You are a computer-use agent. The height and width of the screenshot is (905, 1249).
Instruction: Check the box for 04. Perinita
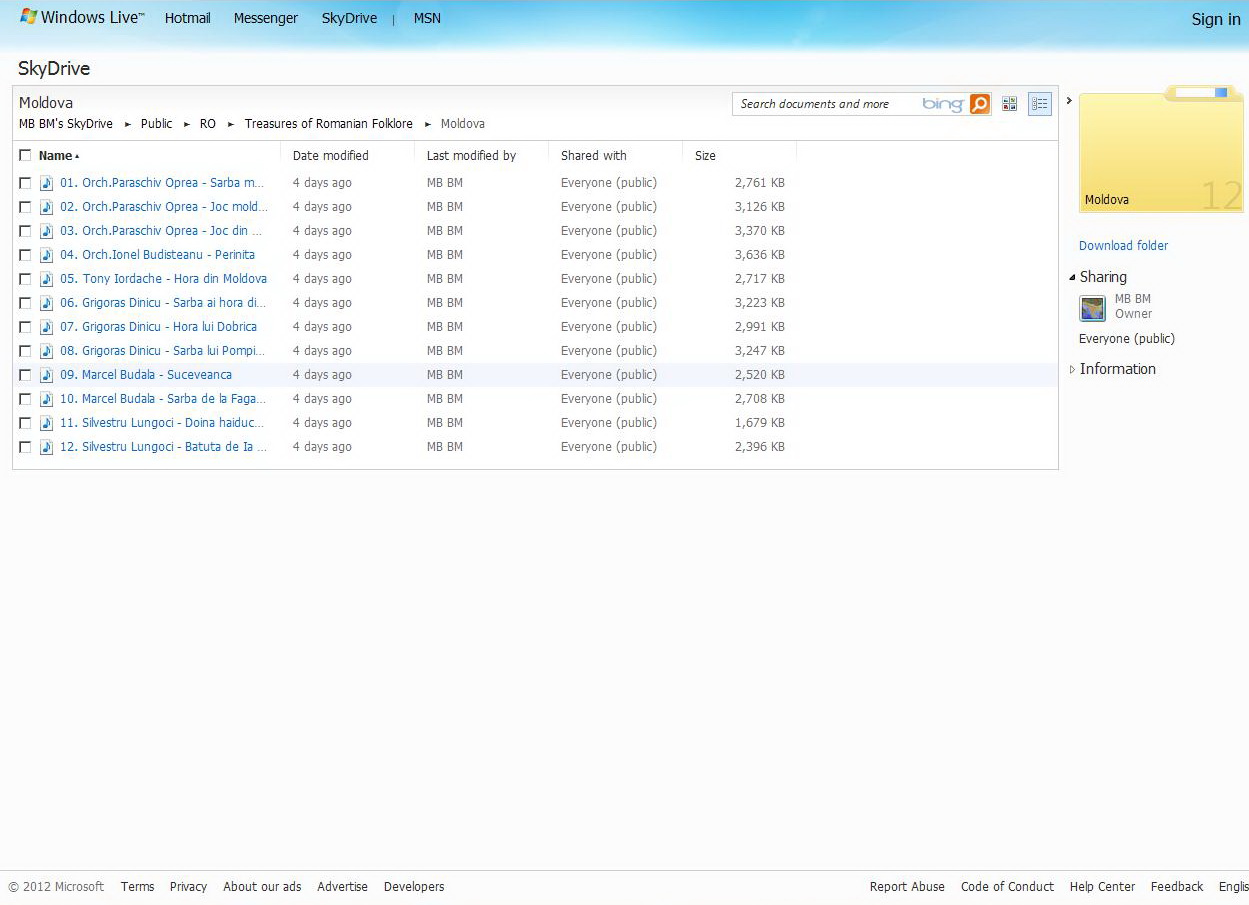click(26, 255)
